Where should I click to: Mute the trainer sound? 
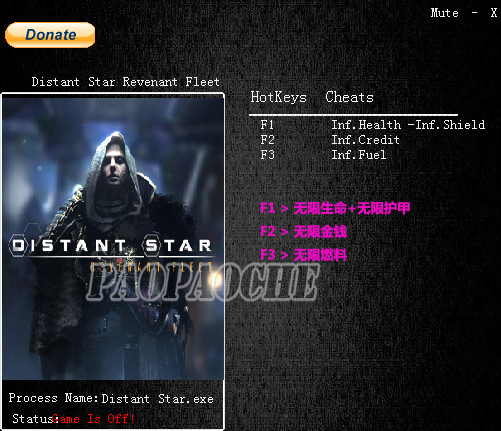(444, 13)
